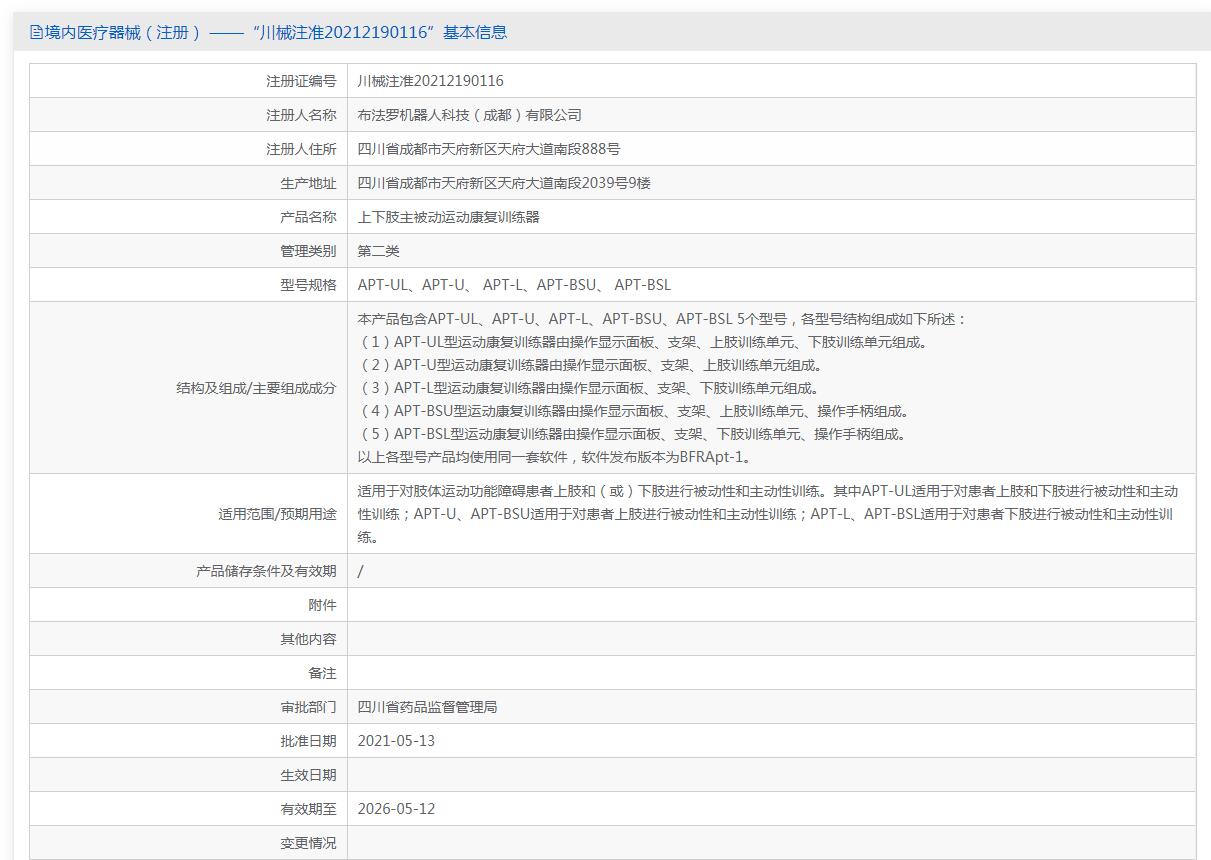Click the 产品储存条件及有效期 label
This screenshot has height=860, width=1211.
(266, 571)
